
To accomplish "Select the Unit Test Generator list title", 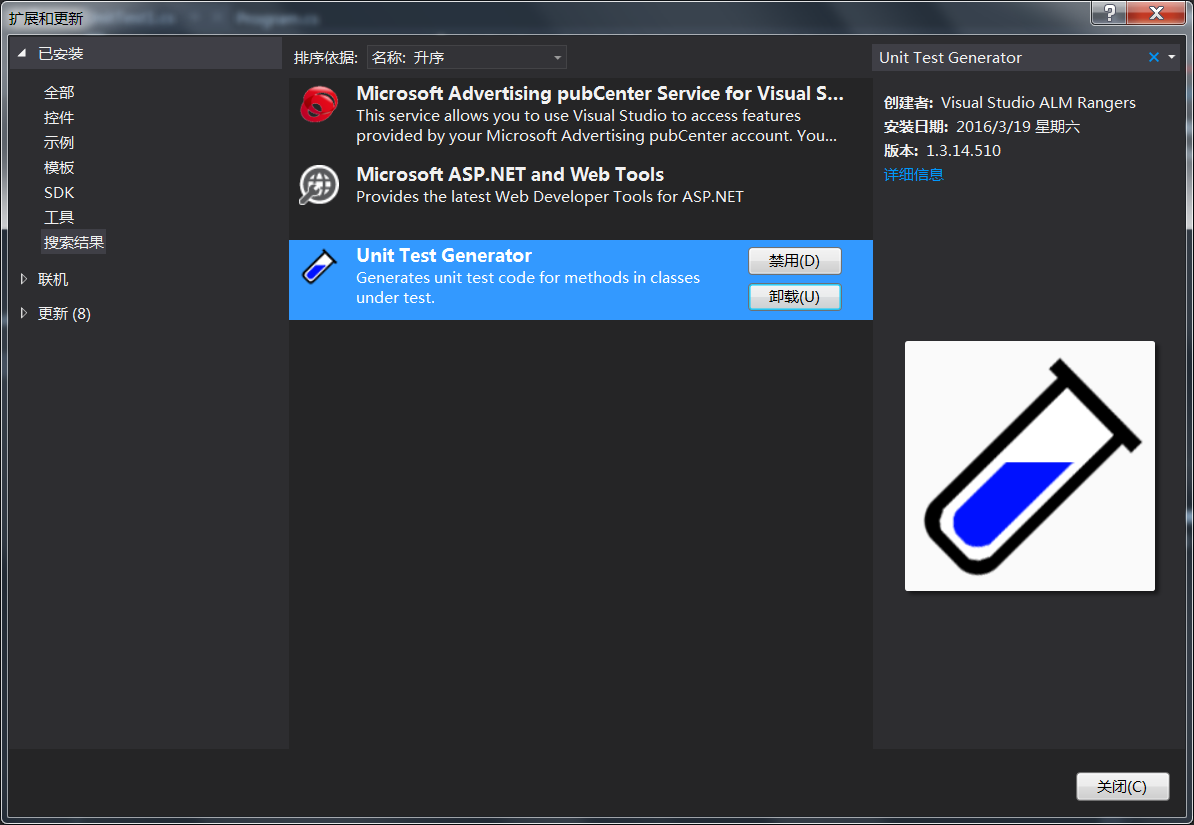I will pyautogui.click(x=443, y=255).
